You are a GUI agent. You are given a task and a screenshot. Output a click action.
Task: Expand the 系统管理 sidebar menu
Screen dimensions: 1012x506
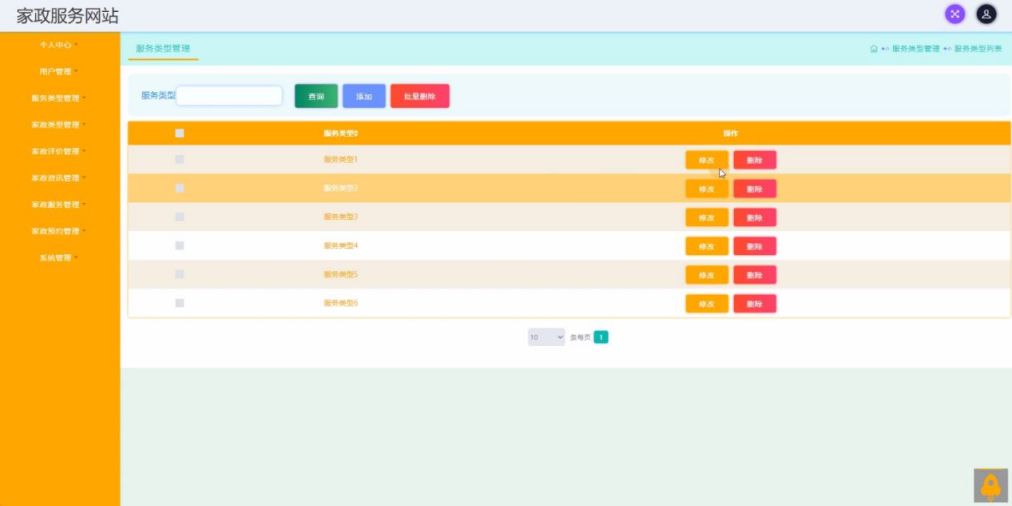click(x=58, y=258)
